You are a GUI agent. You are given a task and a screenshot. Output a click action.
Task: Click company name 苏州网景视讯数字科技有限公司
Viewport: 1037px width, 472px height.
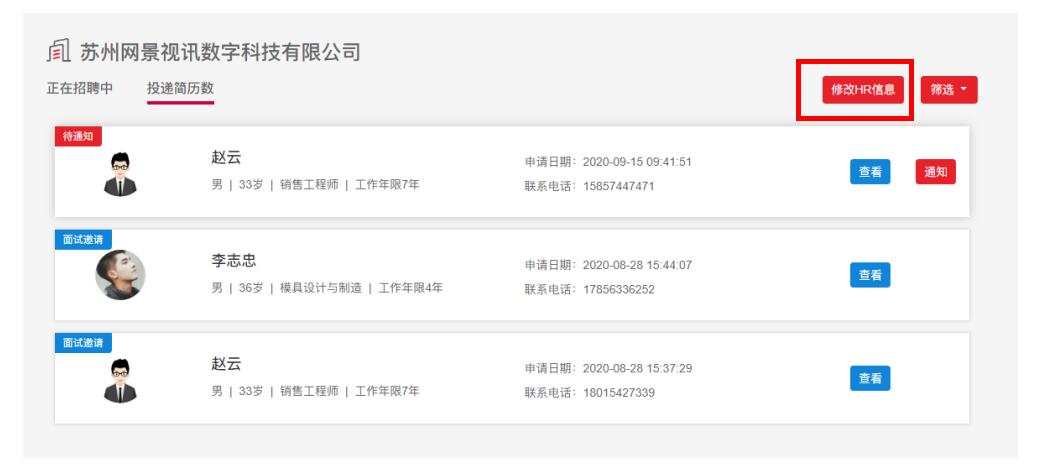click(220, 52)
